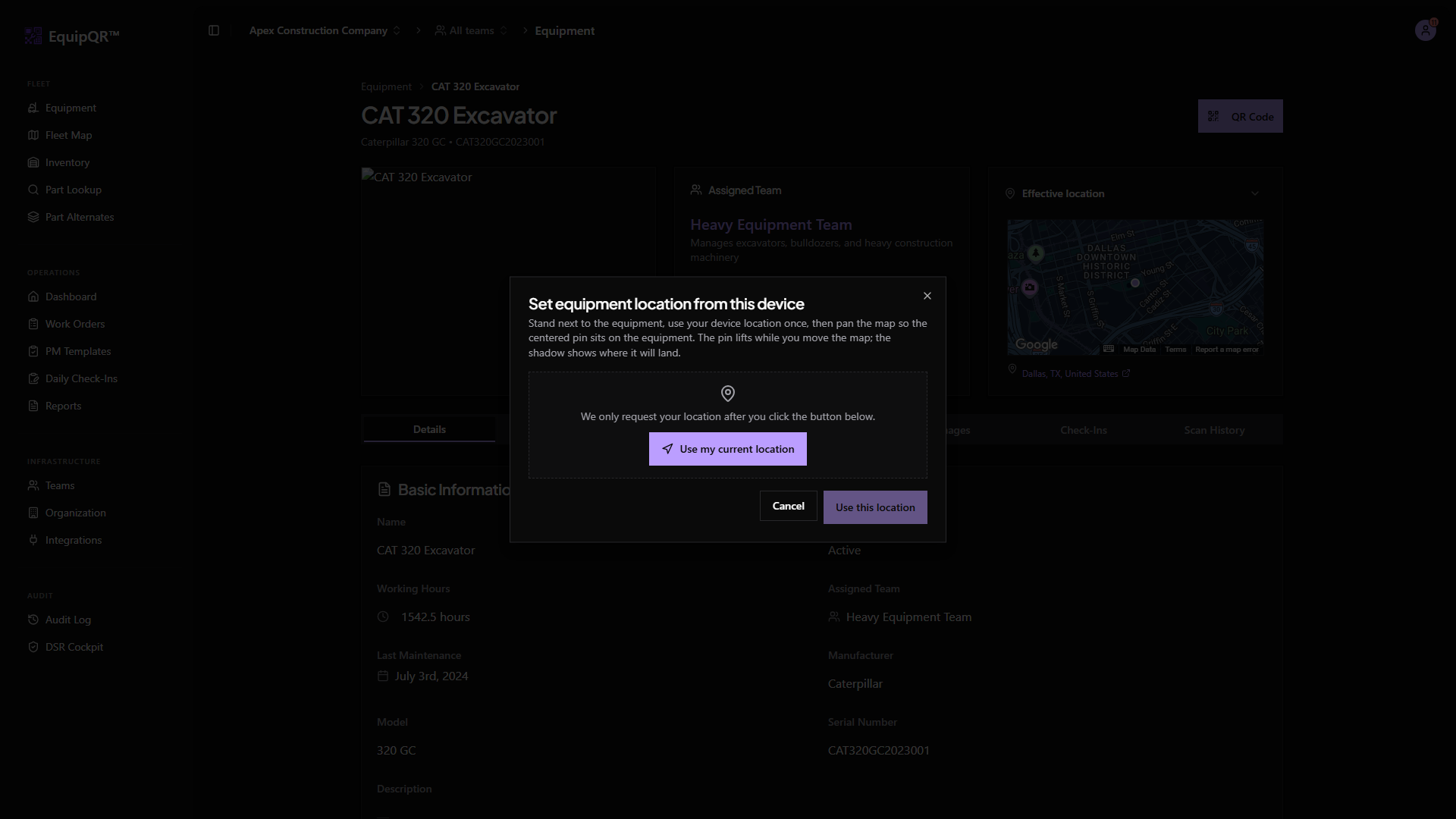Collapse the Effective location chevron

click(x=1254, y=193)
